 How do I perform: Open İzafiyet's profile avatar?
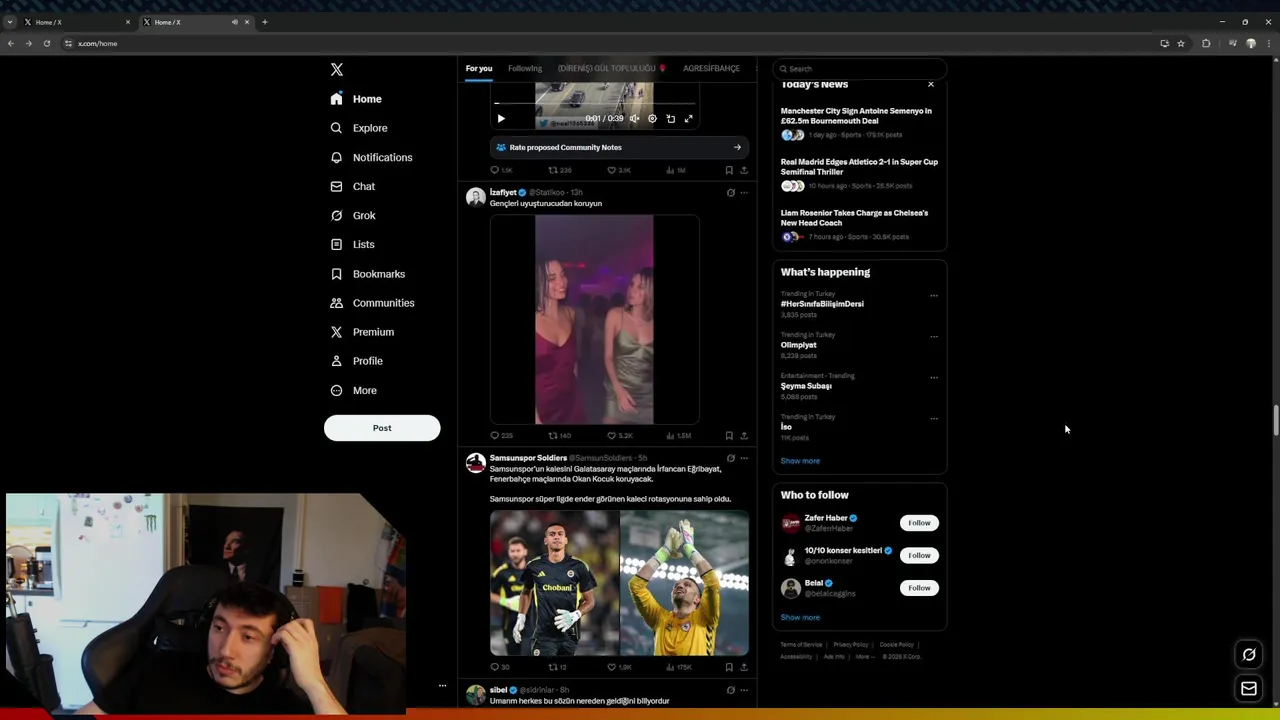[x=475, y=197]
